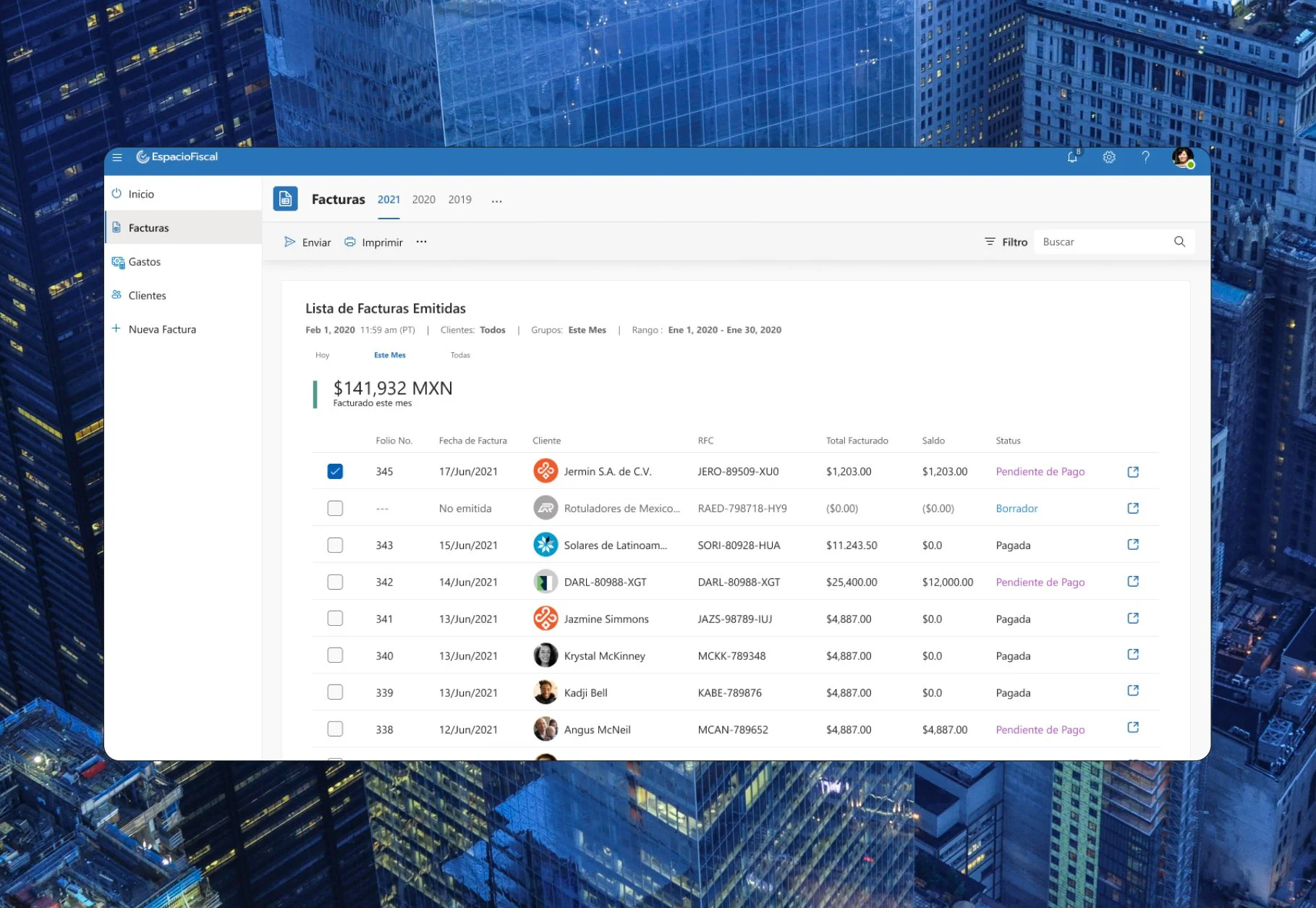This screenshot has height=908, width=1316.
Task: Open Gastos in sidebar
Action: 183,262
